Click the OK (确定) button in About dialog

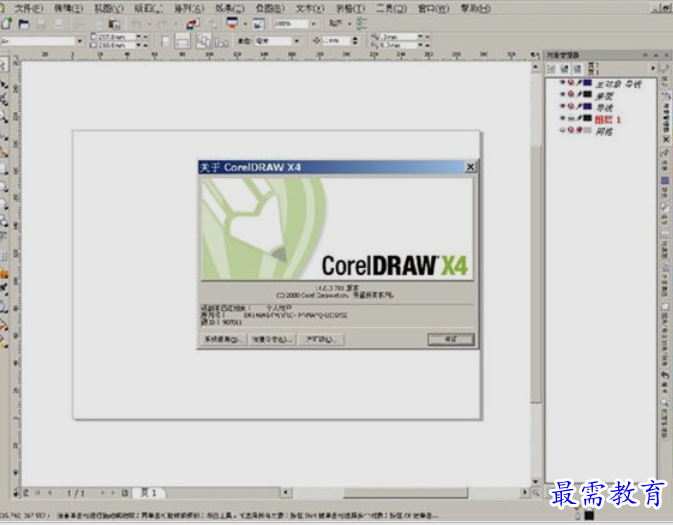click(451, 339)
